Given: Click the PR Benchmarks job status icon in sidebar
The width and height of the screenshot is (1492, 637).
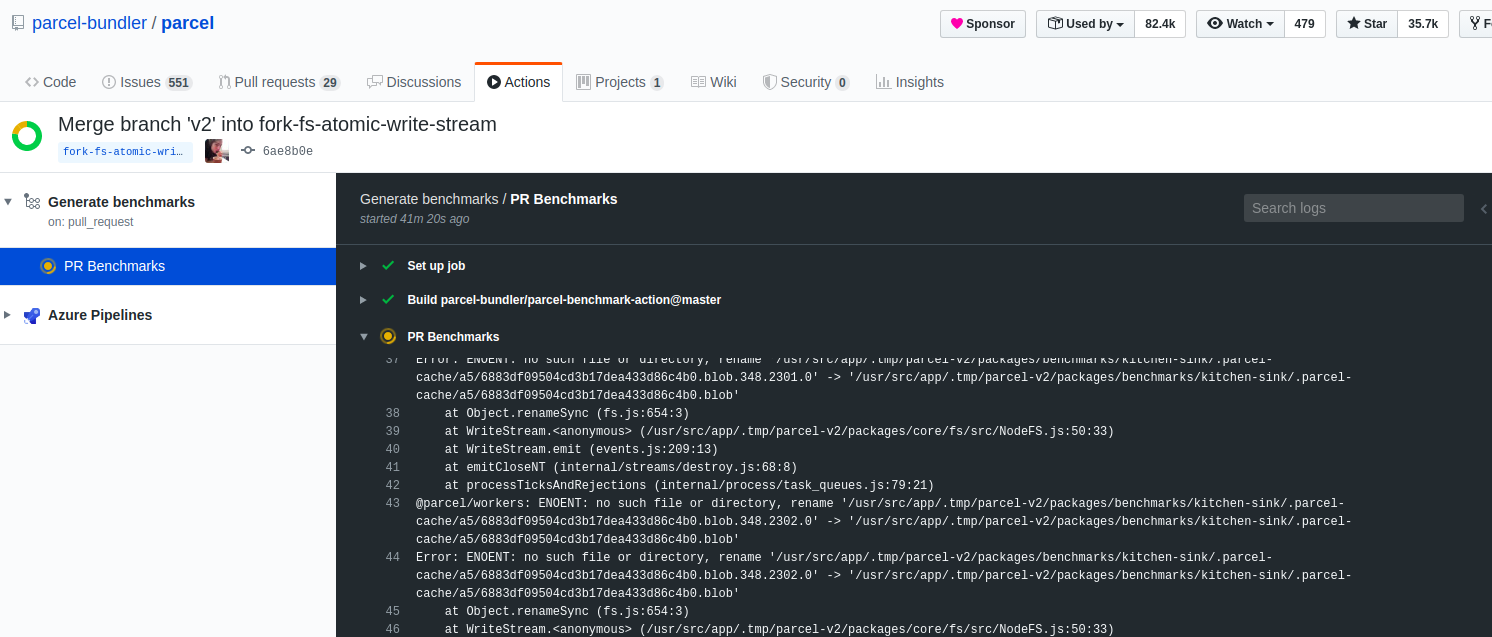Looking at the screenshot, I should point(47,266).
